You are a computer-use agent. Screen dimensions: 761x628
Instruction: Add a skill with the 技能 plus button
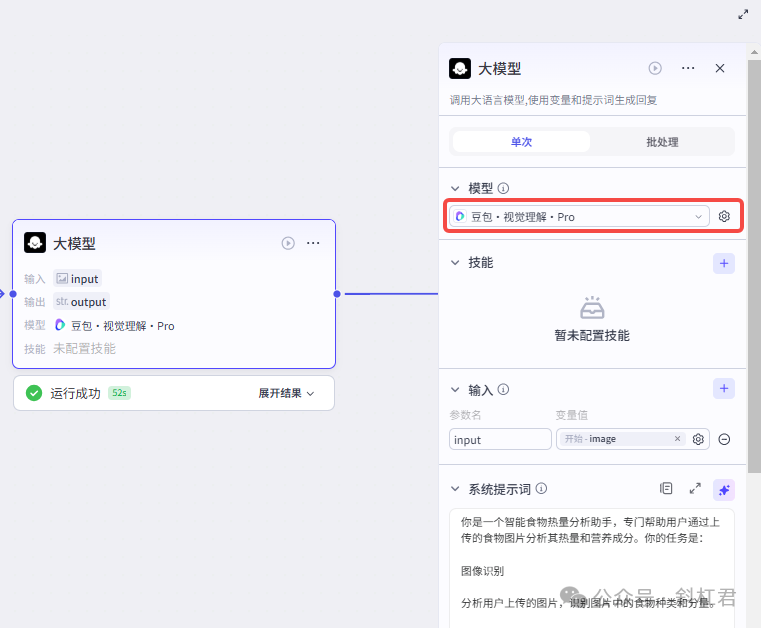(x=724, y=264)
